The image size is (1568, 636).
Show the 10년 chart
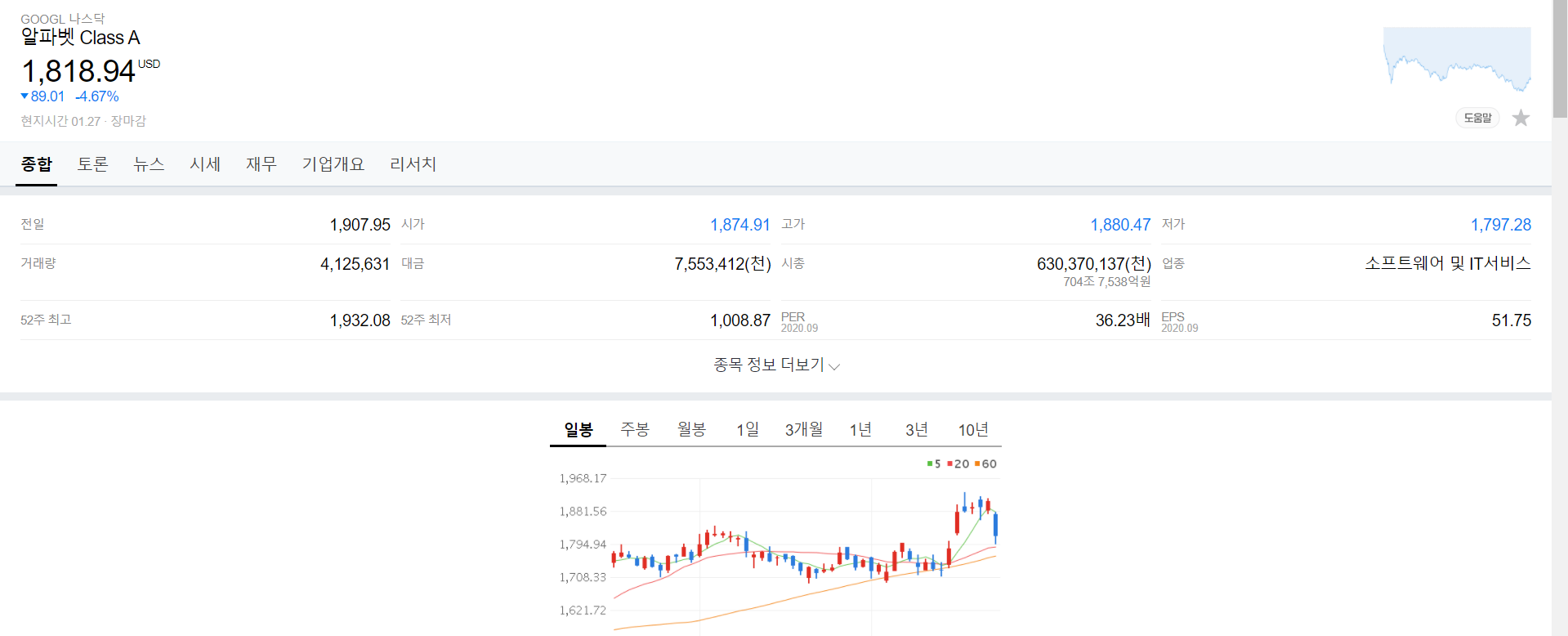[973, 429]
